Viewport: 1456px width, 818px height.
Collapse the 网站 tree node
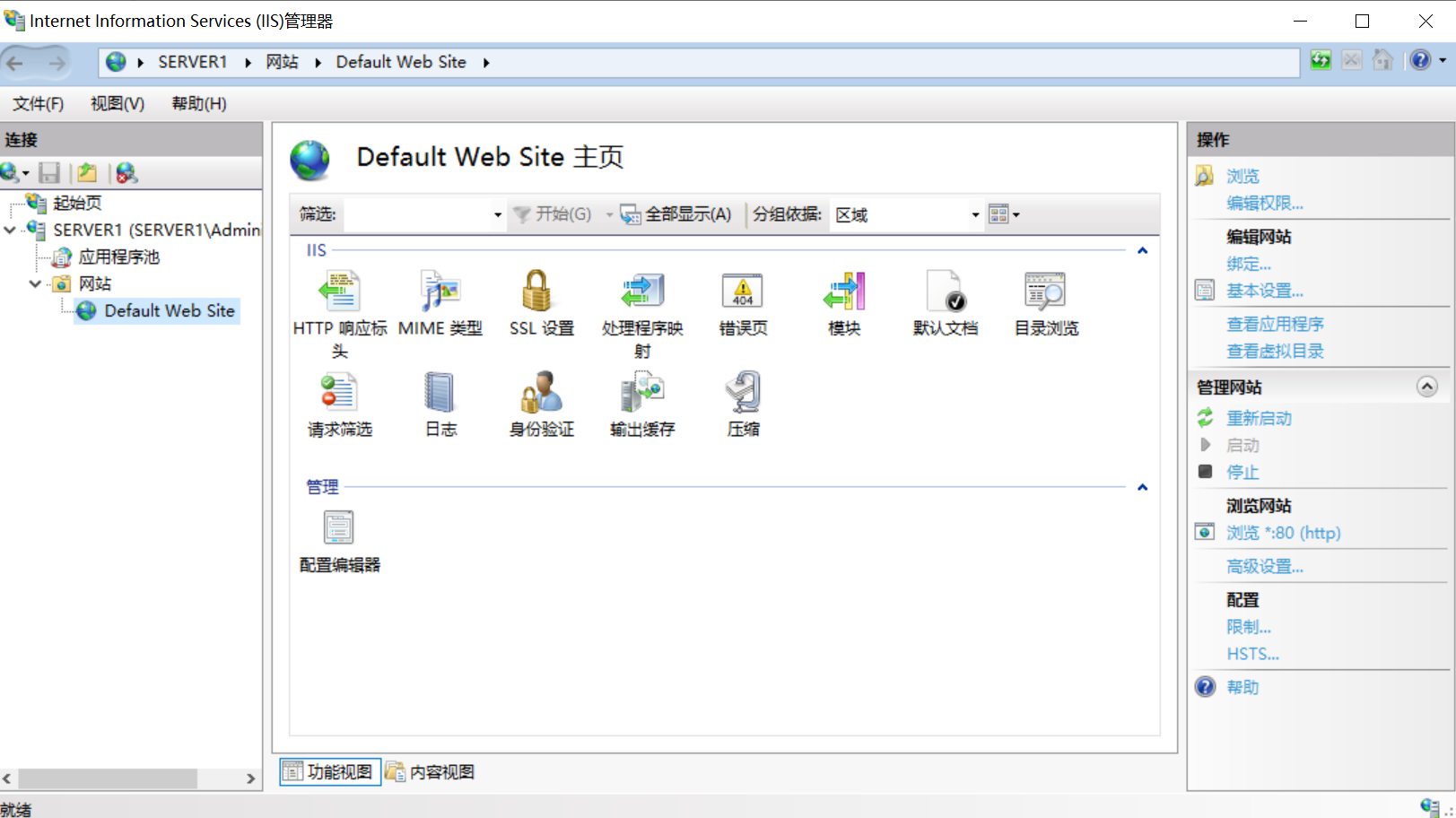coord(35,284)
